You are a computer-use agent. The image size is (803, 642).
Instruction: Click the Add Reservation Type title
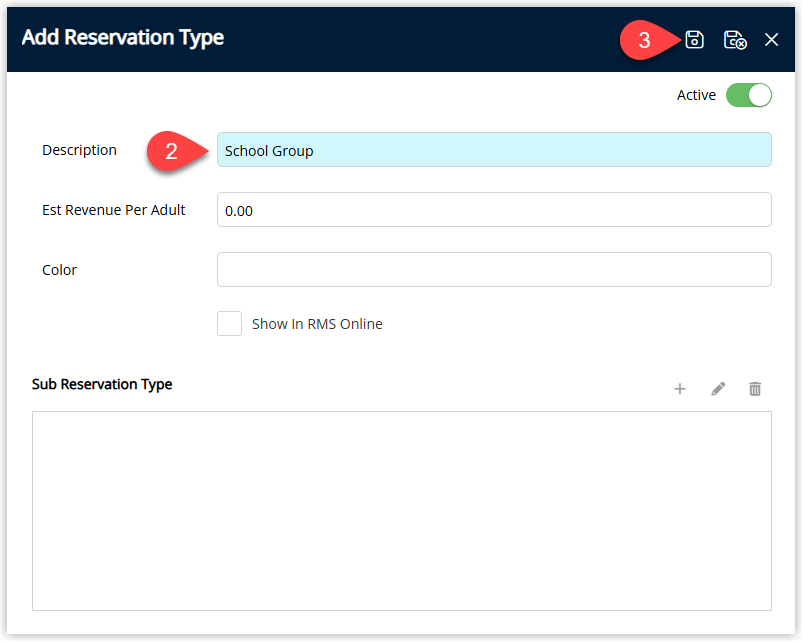123,38
